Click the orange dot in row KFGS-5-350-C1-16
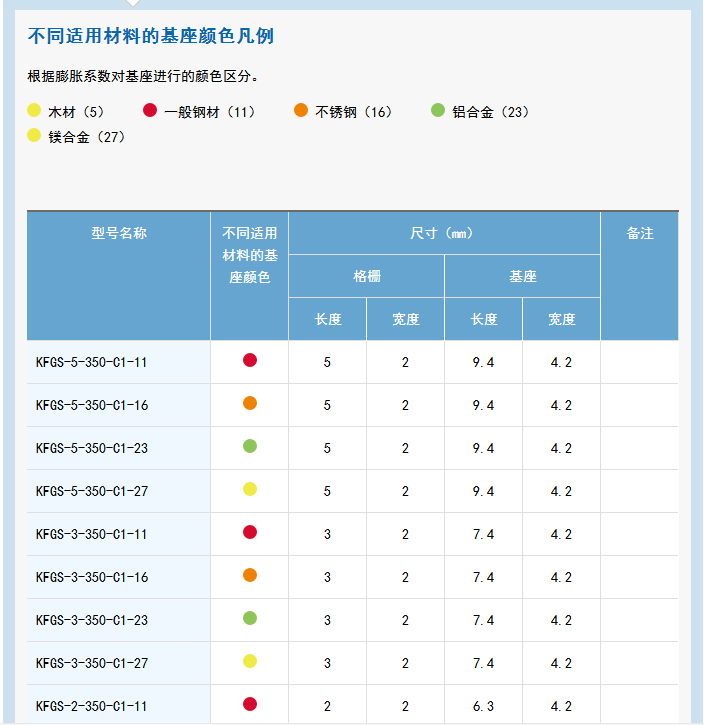704x725 pixels. pos(250,403)
